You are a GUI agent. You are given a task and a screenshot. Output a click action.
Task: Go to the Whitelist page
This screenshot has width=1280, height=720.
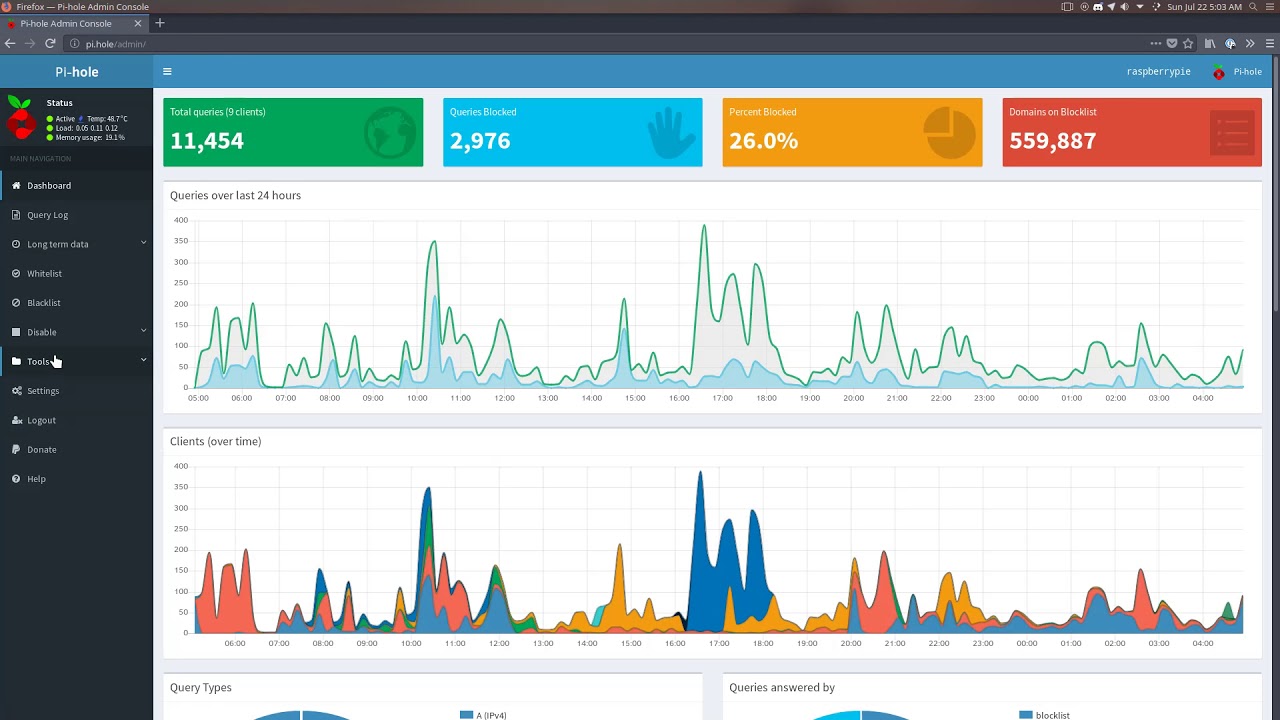coord(44,274)
